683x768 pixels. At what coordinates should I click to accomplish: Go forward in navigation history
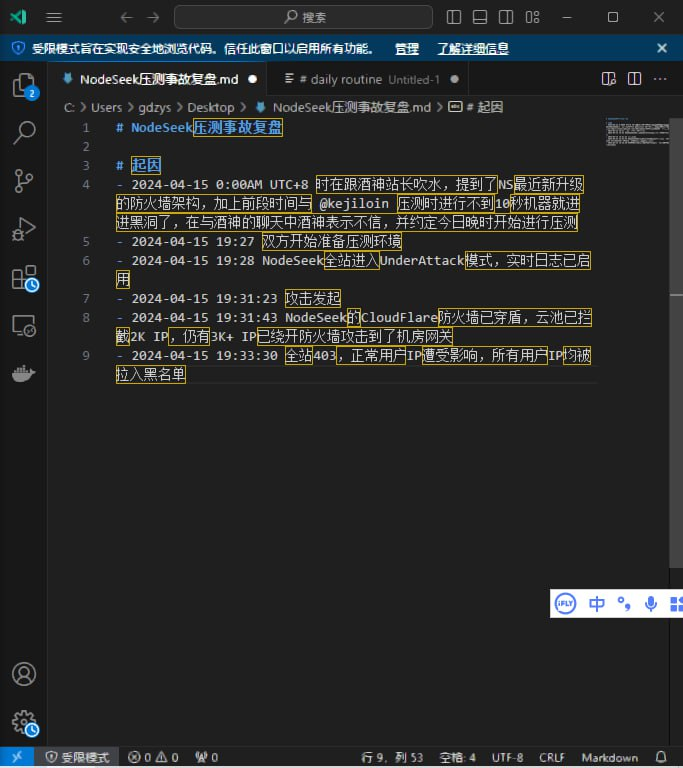point(153,18)
